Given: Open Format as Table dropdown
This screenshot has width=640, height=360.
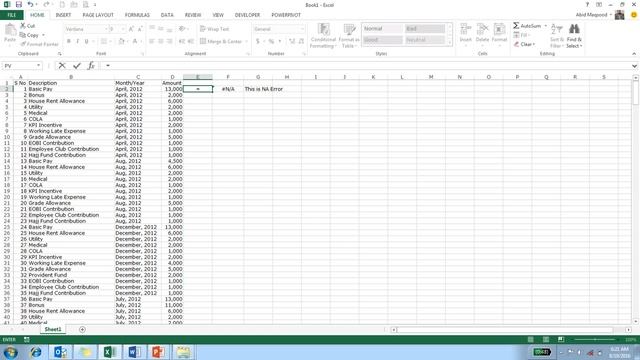Looking at the screenshot, I should [349, 36].
